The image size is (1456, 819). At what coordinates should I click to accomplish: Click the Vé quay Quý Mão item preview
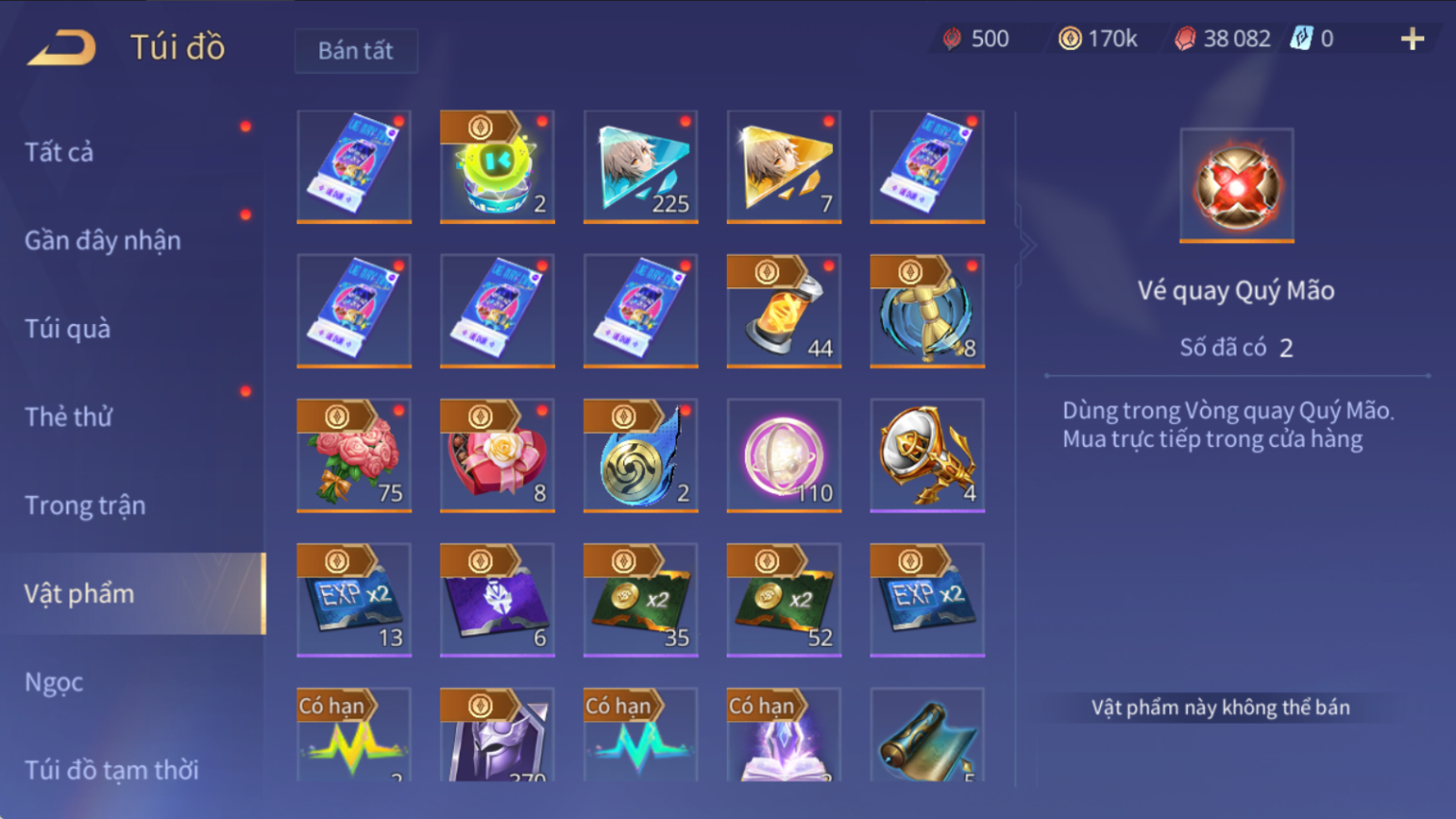click(x=1237, y=186)
